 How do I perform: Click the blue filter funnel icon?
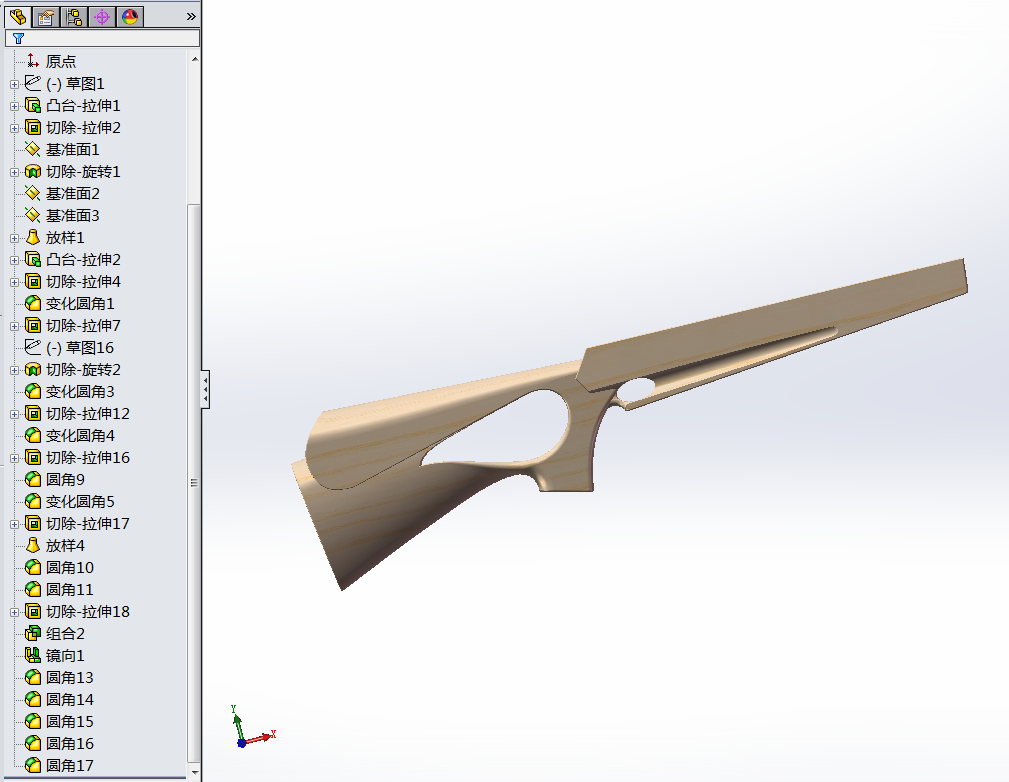pyautogui.click(x=17, y=38)
